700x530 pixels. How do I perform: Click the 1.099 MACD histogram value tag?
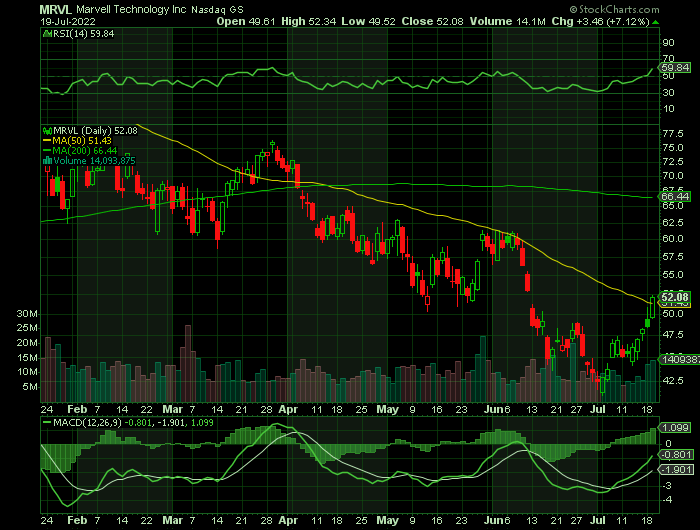tap(675, 428)
